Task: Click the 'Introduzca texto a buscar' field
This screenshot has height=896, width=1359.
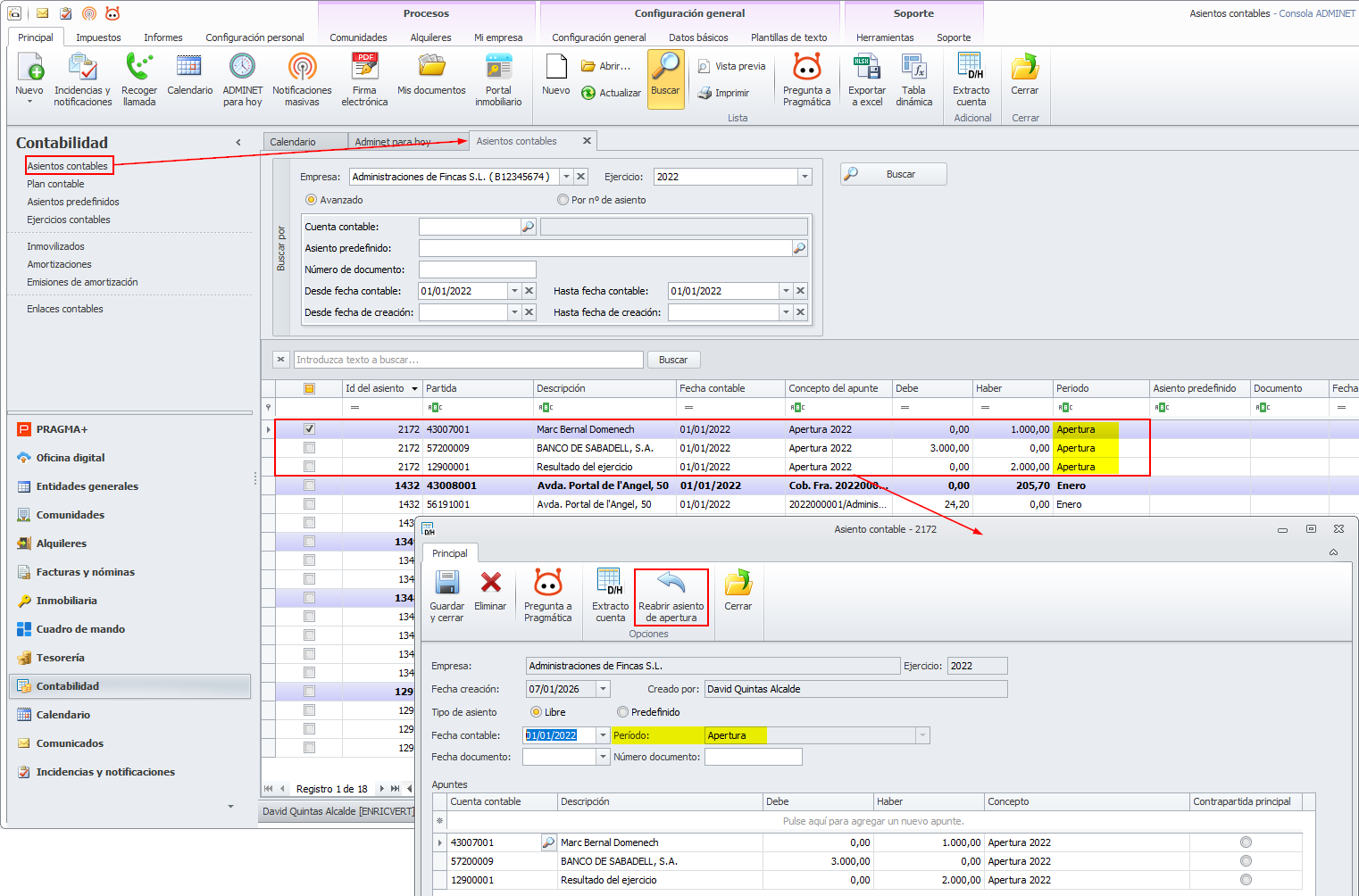Action: coord(468,360)
